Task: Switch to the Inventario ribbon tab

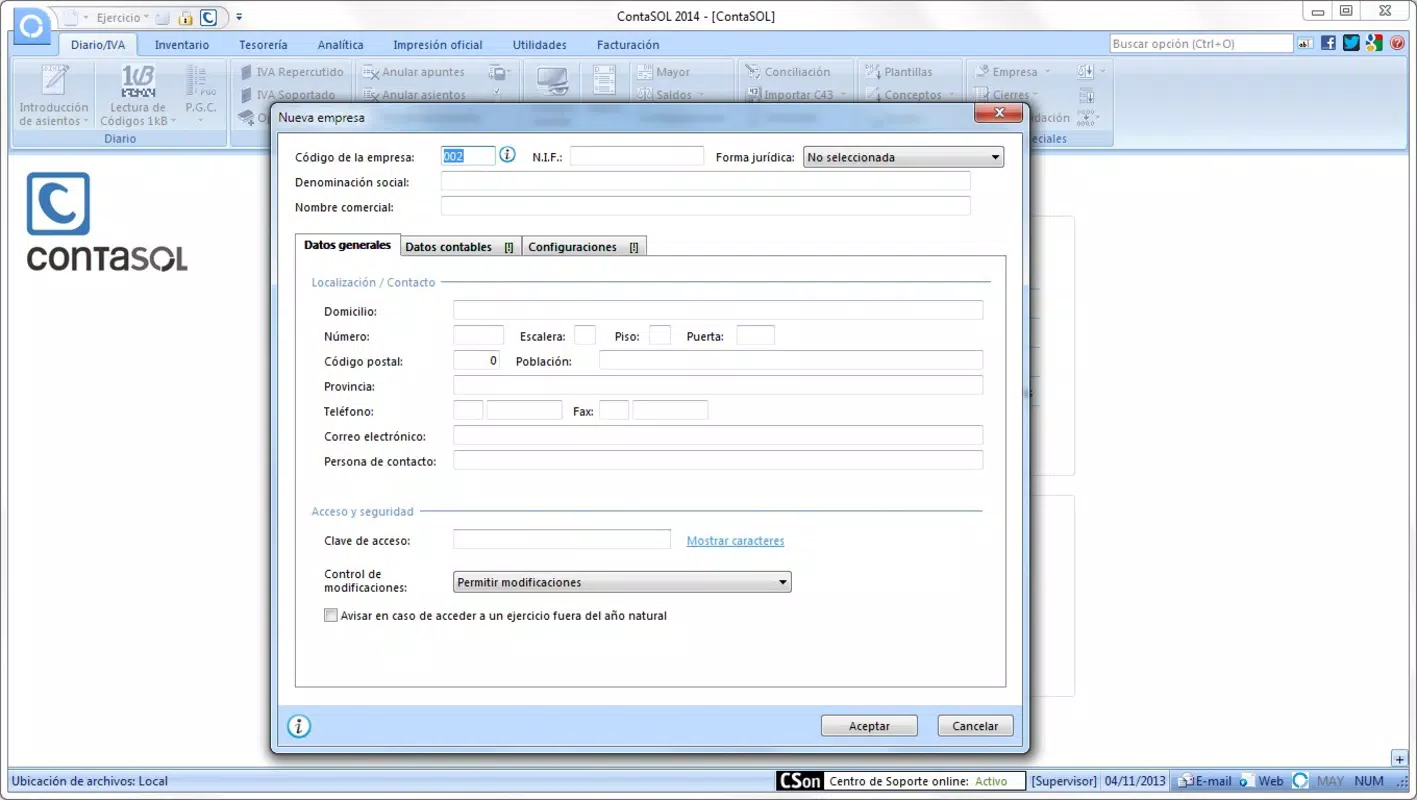Action: tap(182, 45)
